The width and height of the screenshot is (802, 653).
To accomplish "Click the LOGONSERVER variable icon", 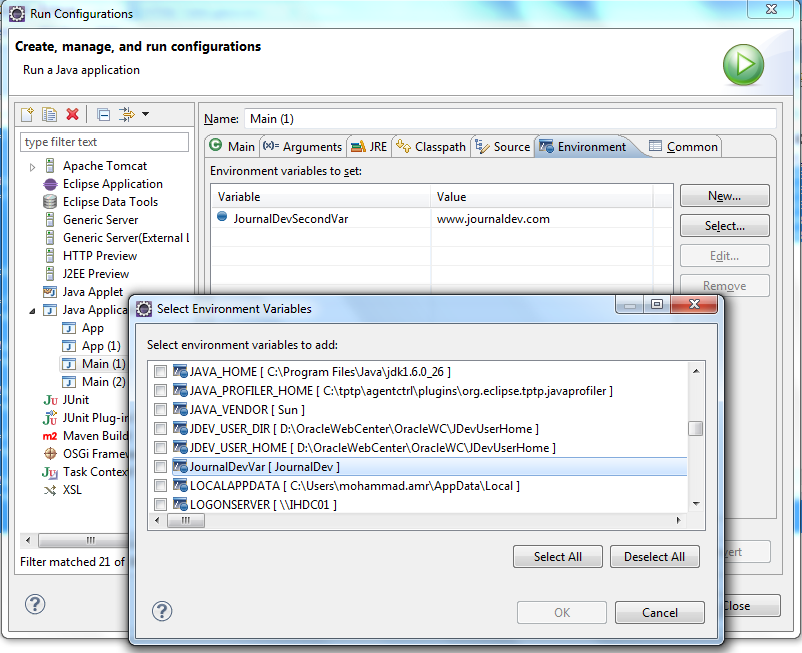I will 180,505.
